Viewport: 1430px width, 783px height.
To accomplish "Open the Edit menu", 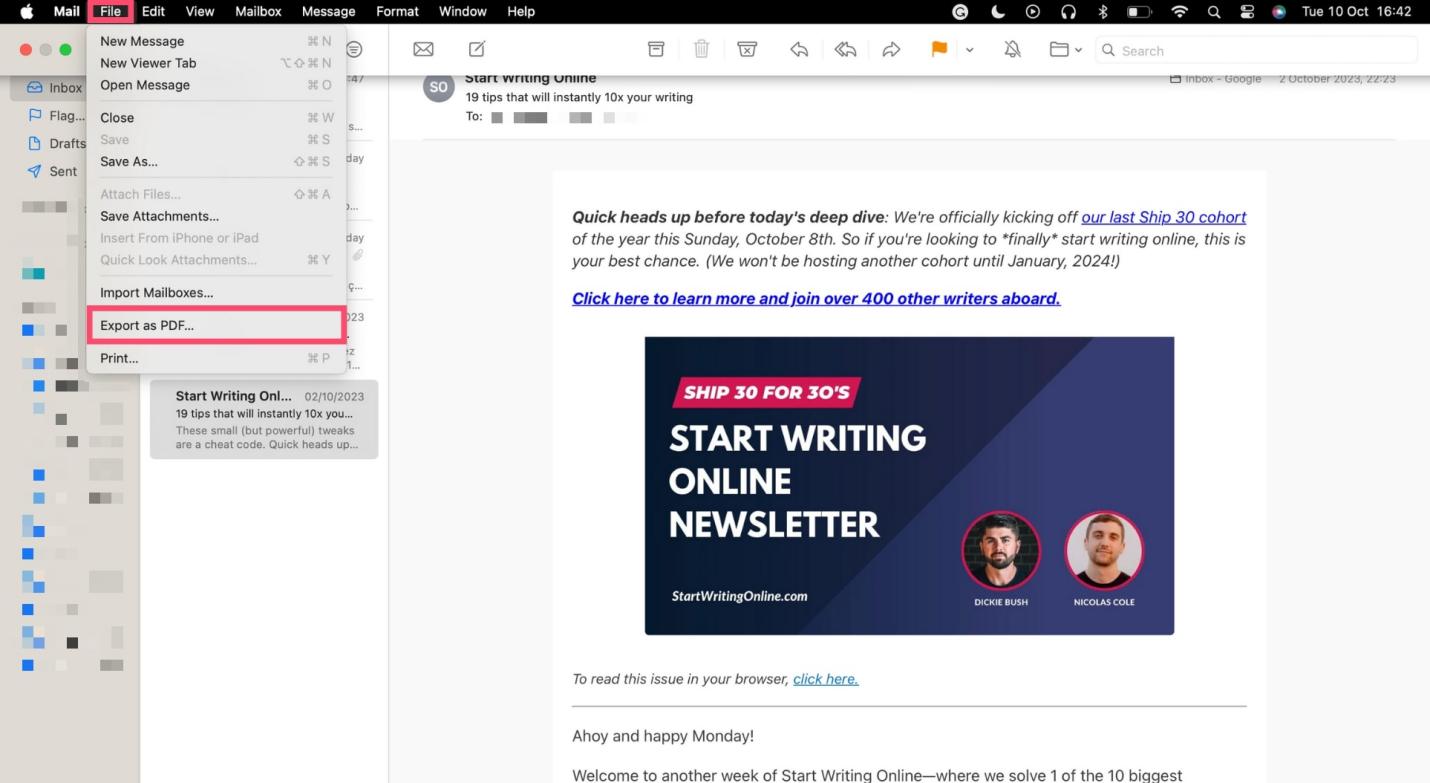I will coord(153,11).
